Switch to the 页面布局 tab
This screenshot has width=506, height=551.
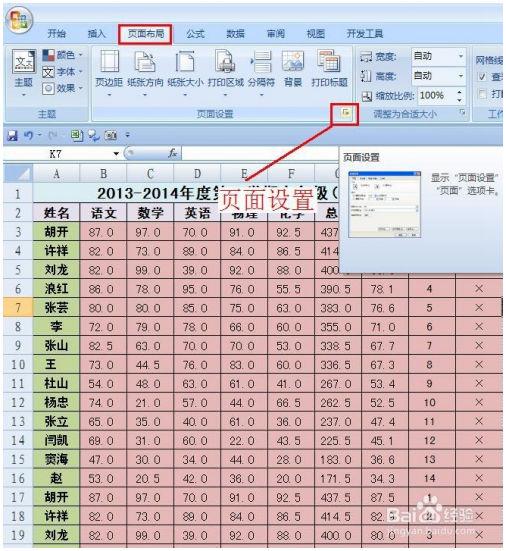pyautogui.click(x=145, y=34)
